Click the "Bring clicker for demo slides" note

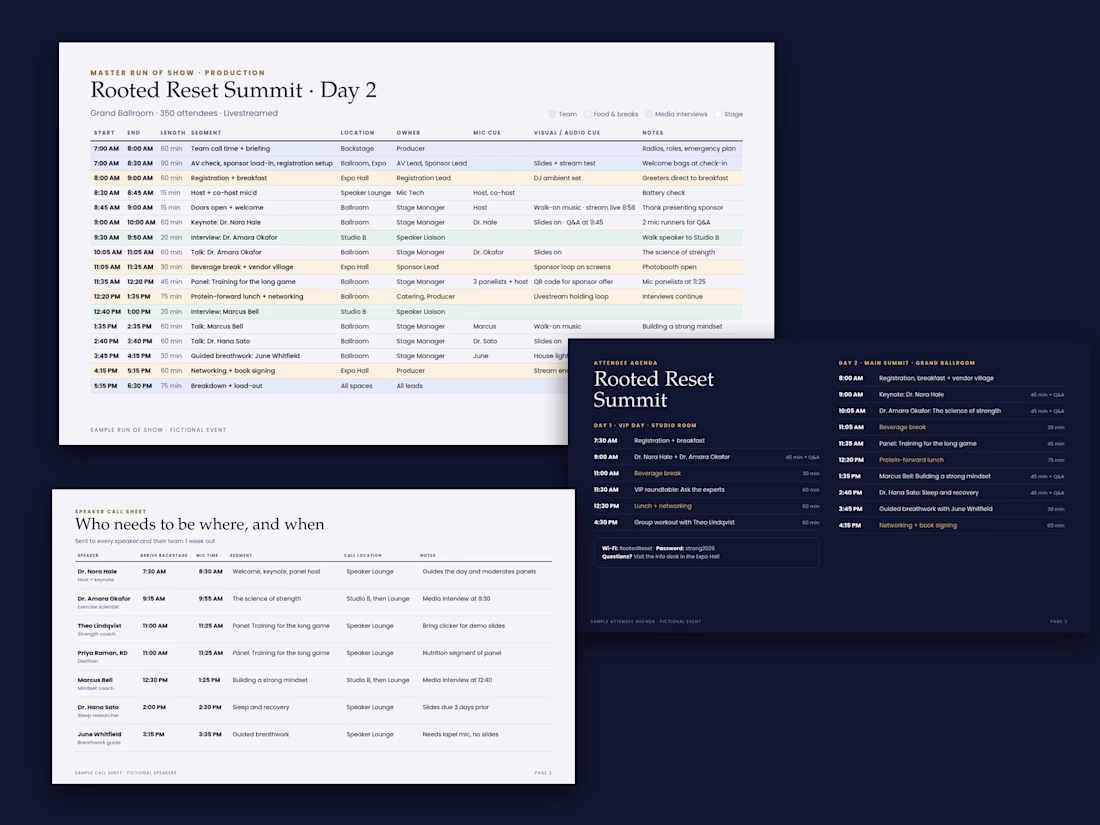[464, 626]
